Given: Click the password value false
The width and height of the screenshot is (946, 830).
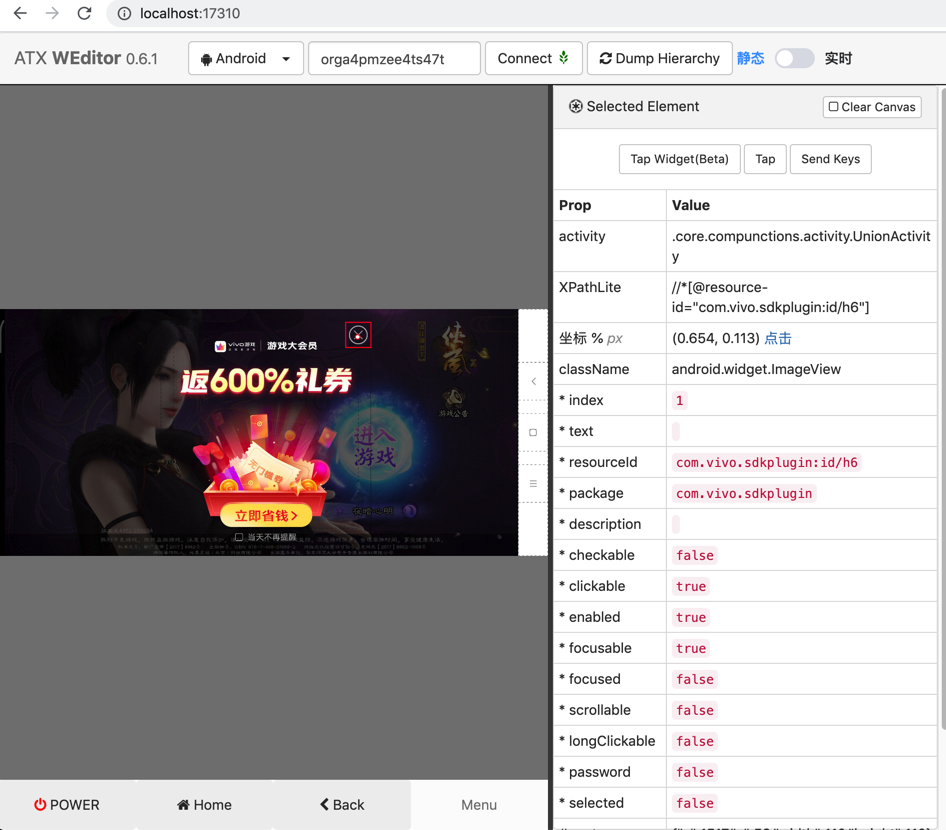Looking at the screenshot, I should point(694,772).
